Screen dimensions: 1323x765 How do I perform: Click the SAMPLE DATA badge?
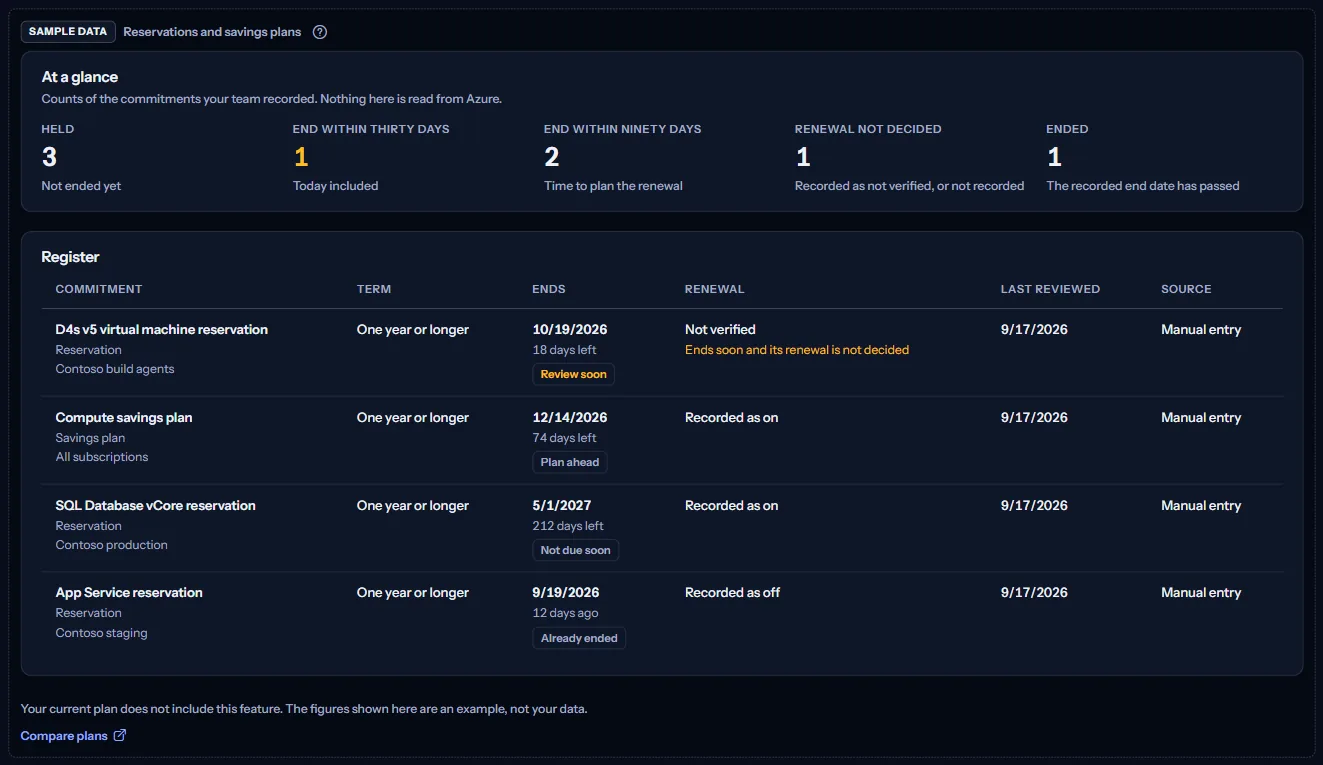(x=68, y=32)
